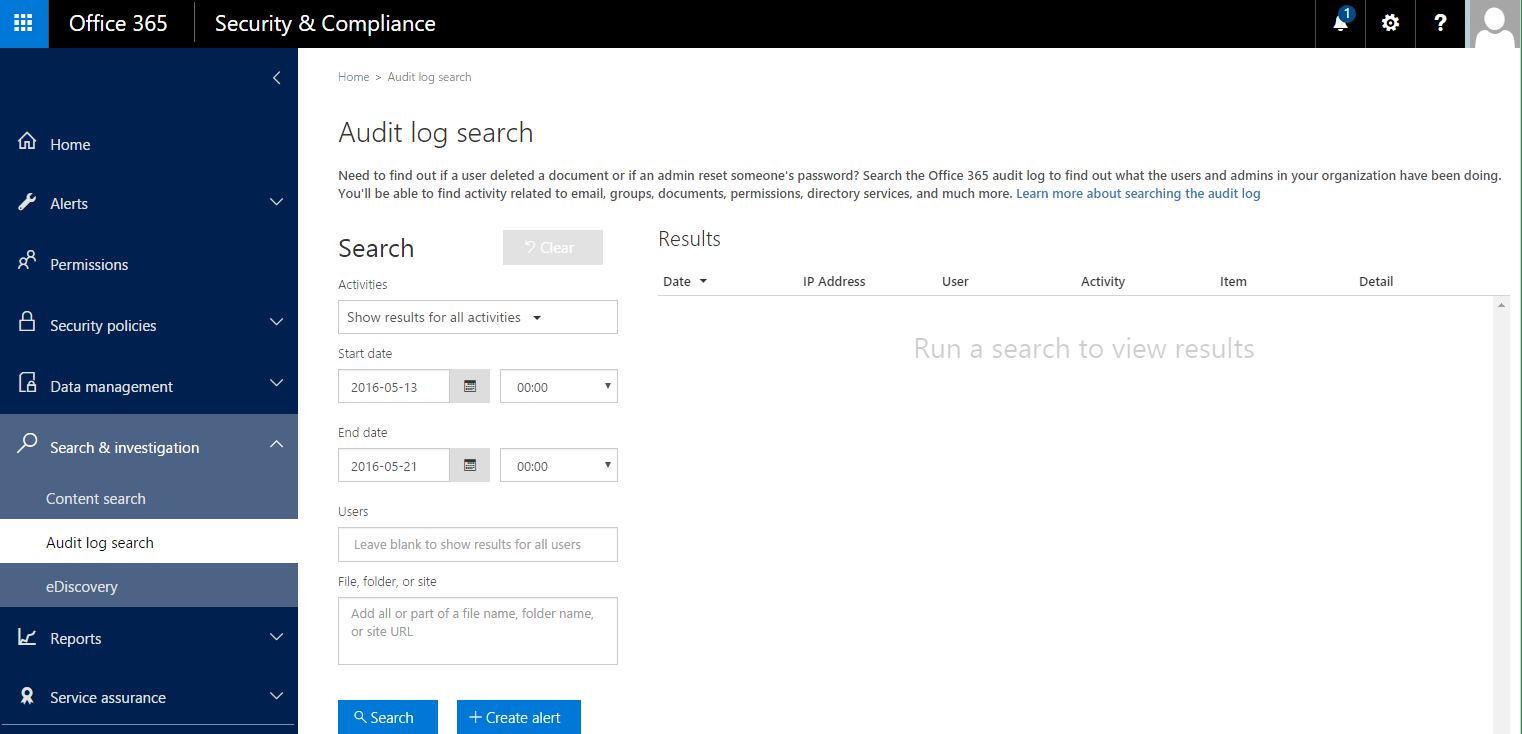The height and width of the screenshot is (734, 1522).
Task: Open notifications bell
Action: (1339, 23)
